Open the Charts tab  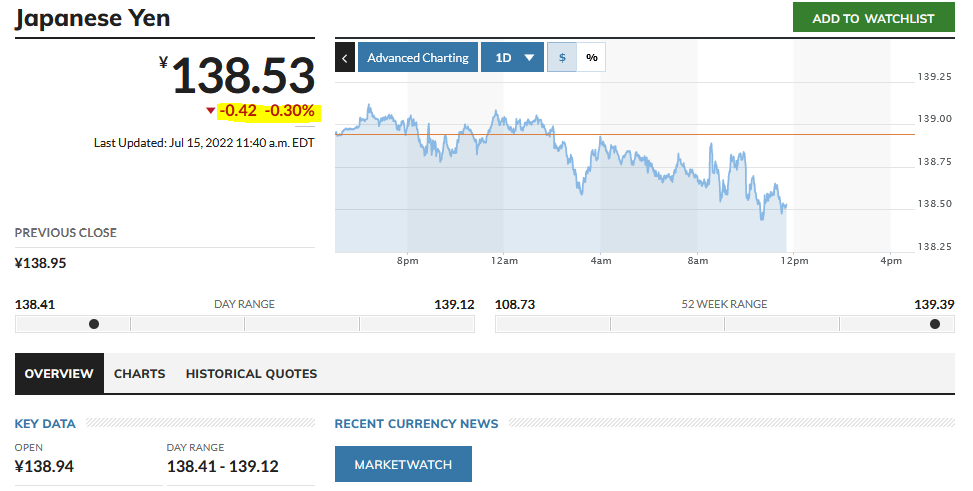click(140, 374)
